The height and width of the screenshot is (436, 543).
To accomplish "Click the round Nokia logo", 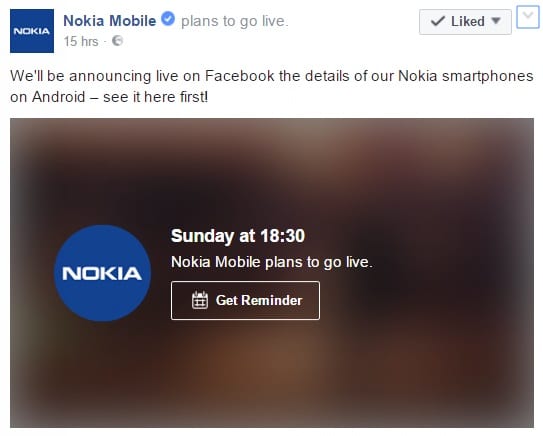I will coord(103,273).
